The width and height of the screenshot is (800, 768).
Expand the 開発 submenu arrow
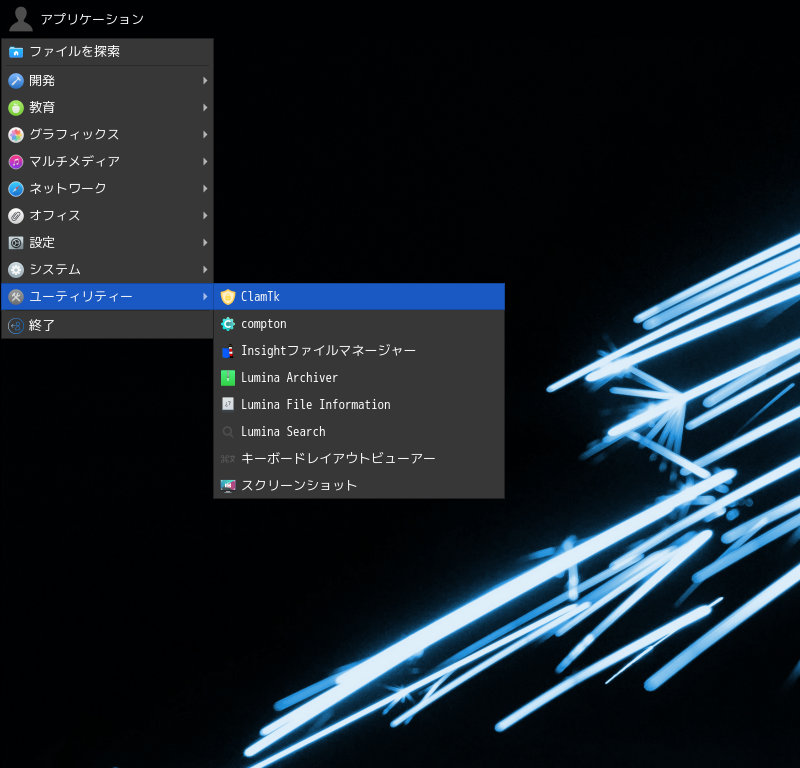[205, 81]
